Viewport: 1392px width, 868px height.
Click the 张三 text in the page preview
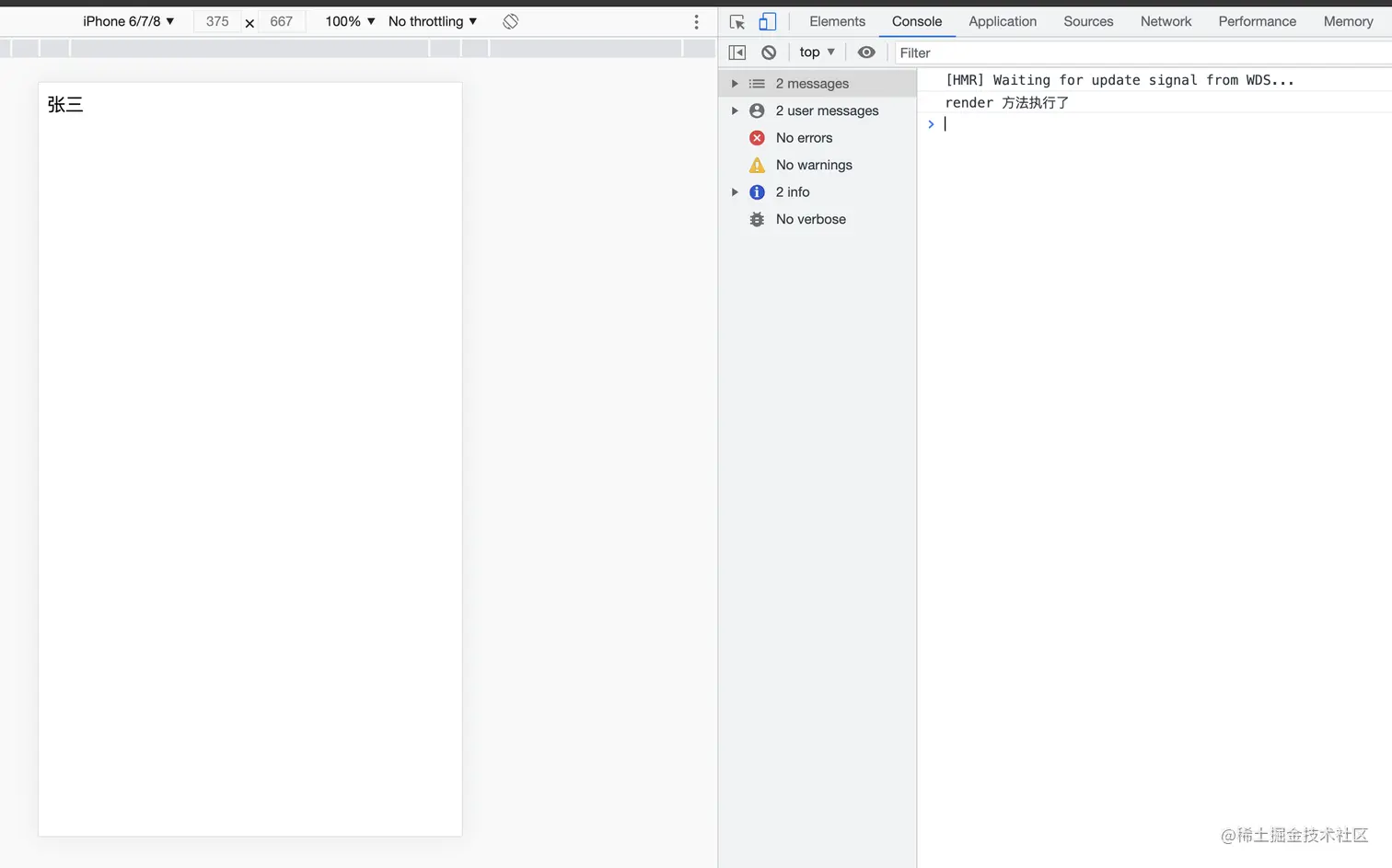[65, 105]
